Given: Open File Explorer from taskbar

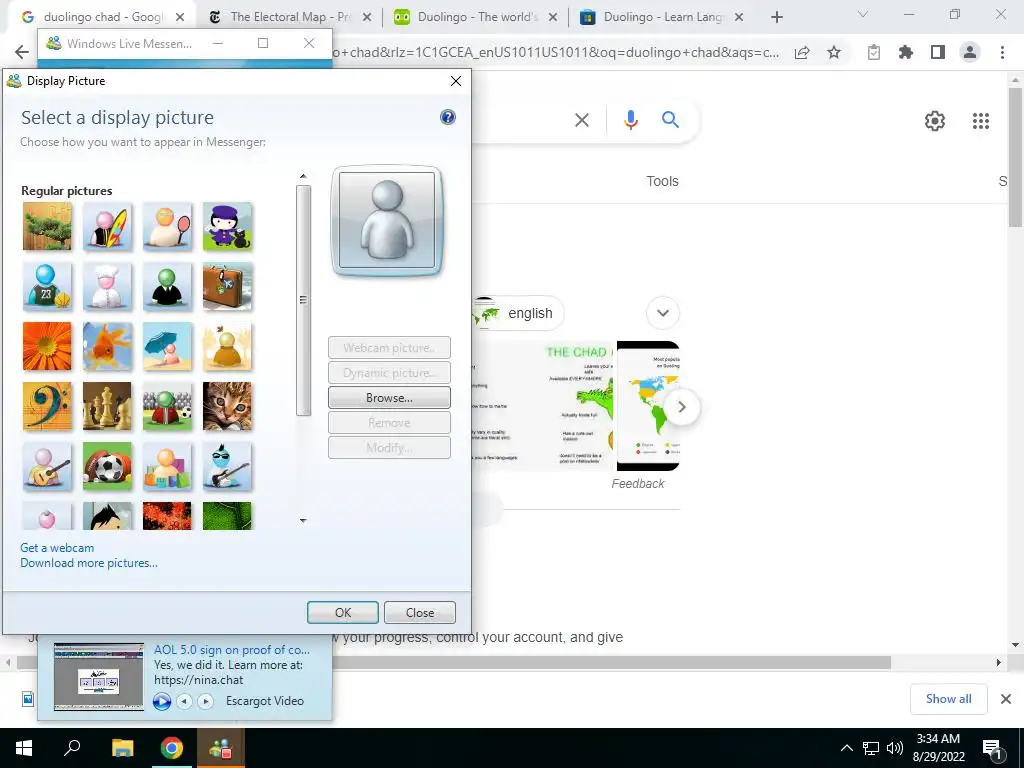Looking at the screenshot, I should coord(122,748).
